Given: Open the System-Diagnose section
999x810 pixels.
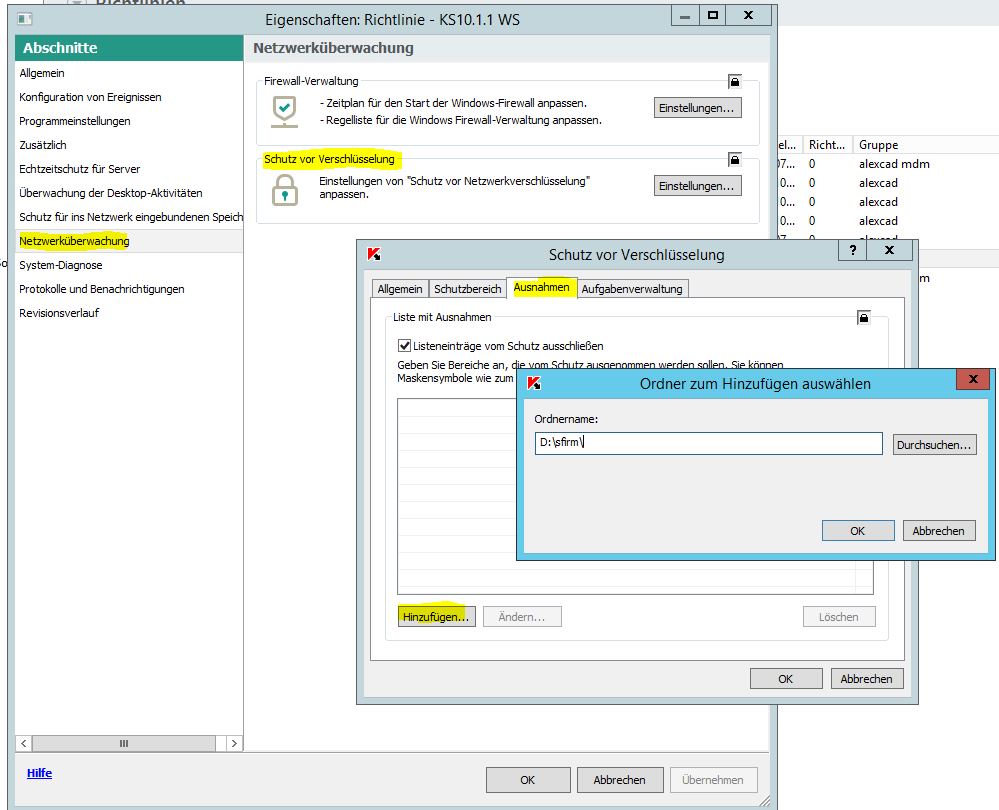Looking at the screenshot, I should pyautogui.click(x=129, y=265).
